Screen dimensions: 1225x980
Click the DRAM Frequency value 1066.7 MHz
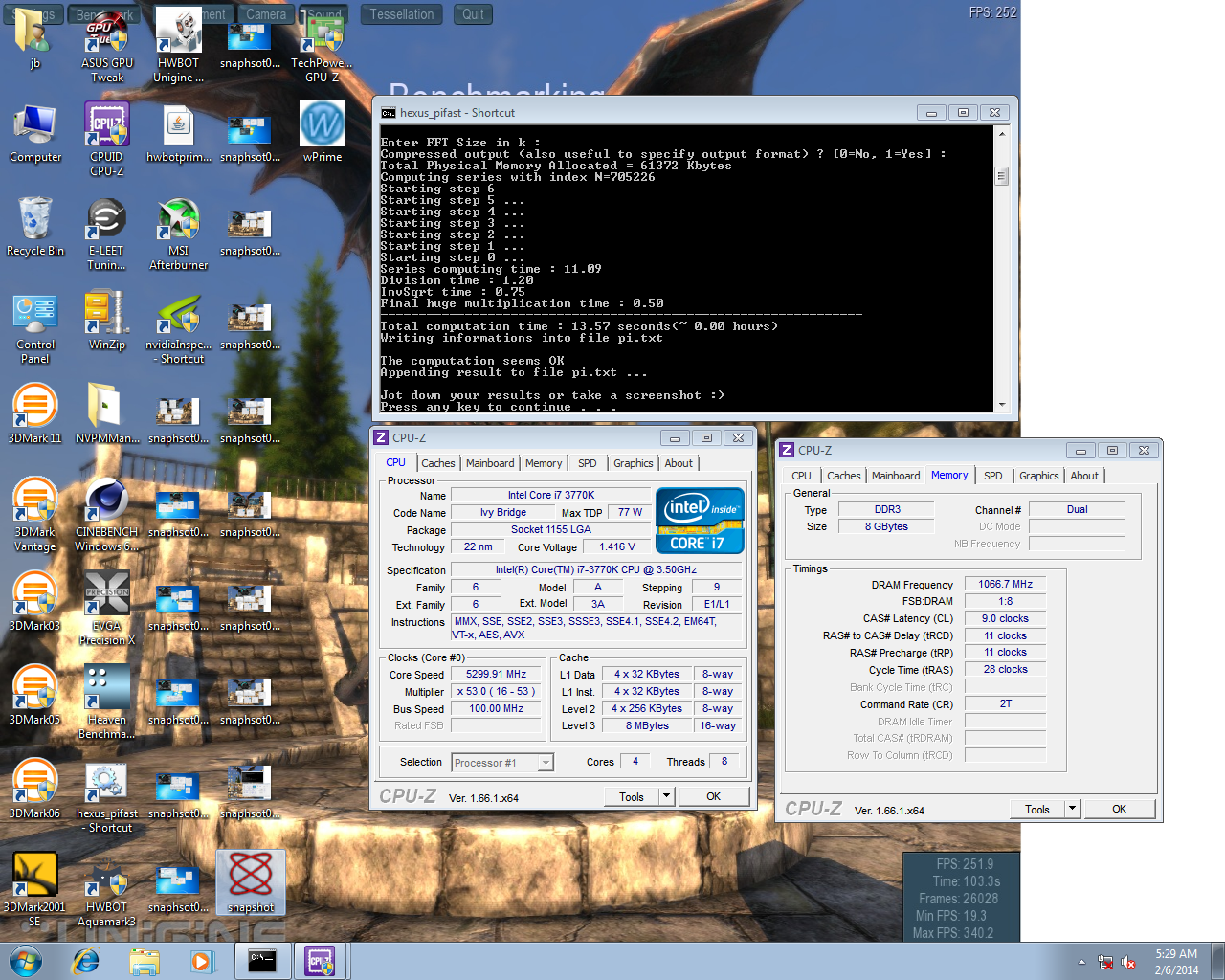coord(1005,584)
